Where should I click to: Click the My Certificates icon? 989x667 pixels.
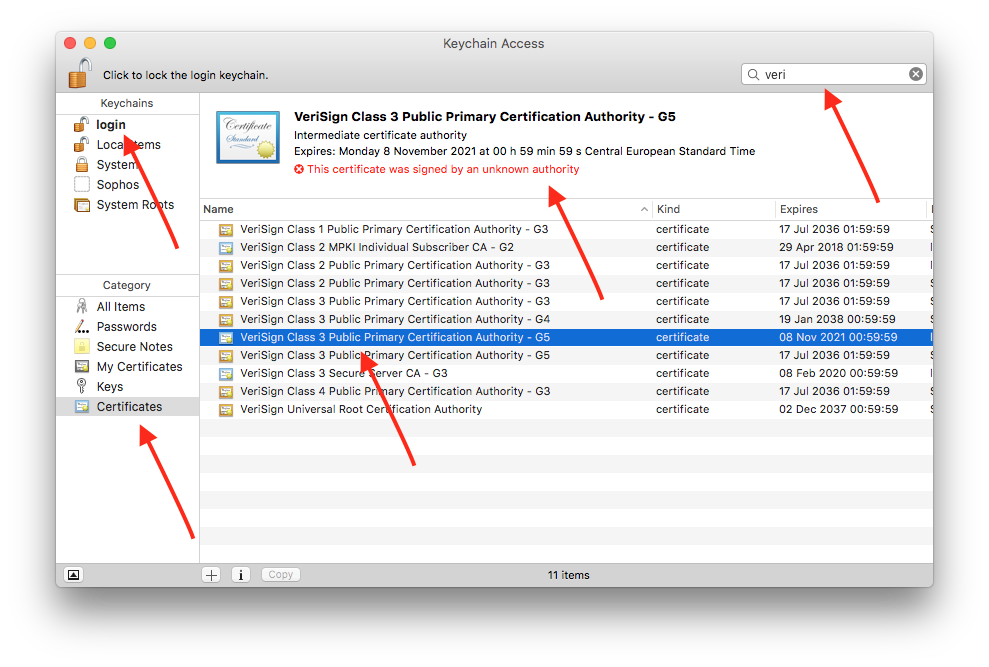click(x=82, y=367)
